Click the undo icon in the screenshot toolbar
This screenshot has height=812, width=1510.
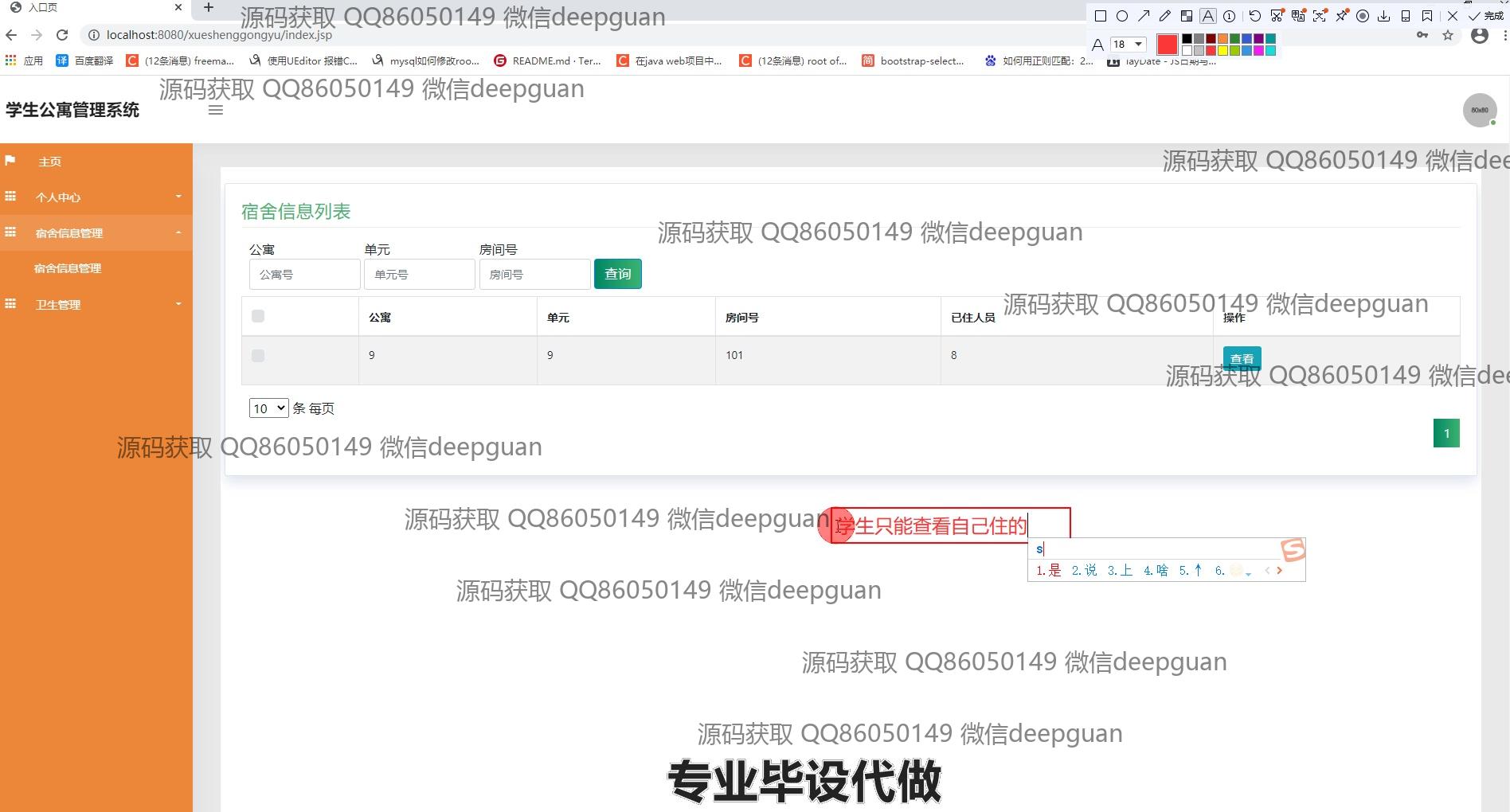[x=1254, y=16]
